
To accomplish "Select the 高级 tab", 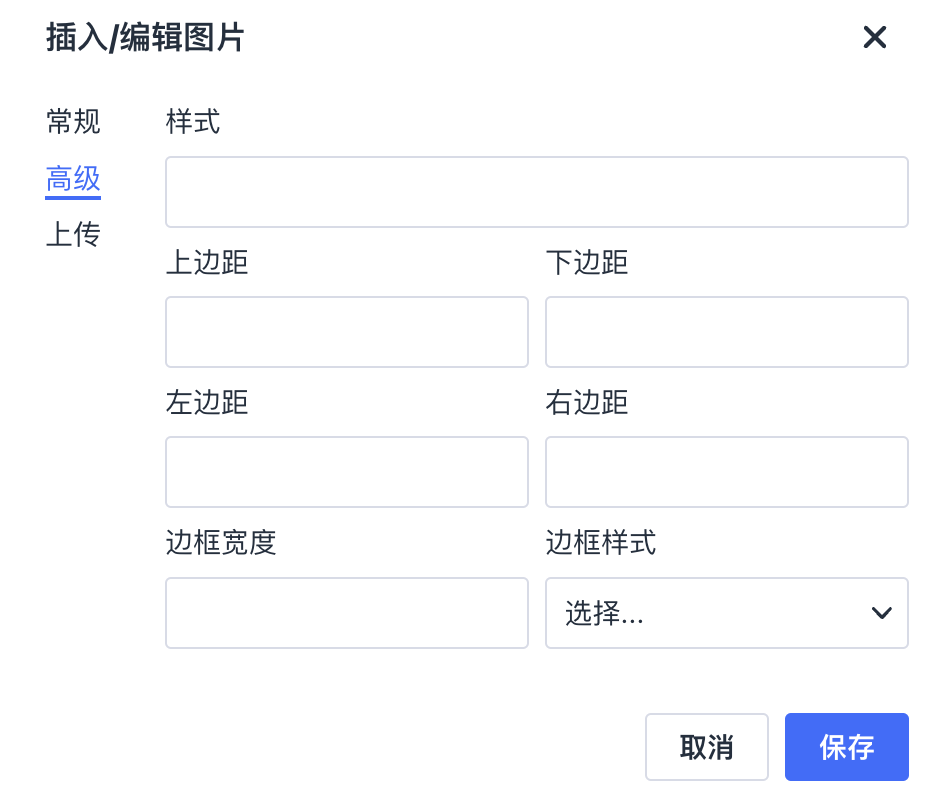I will tap(72, 178).
